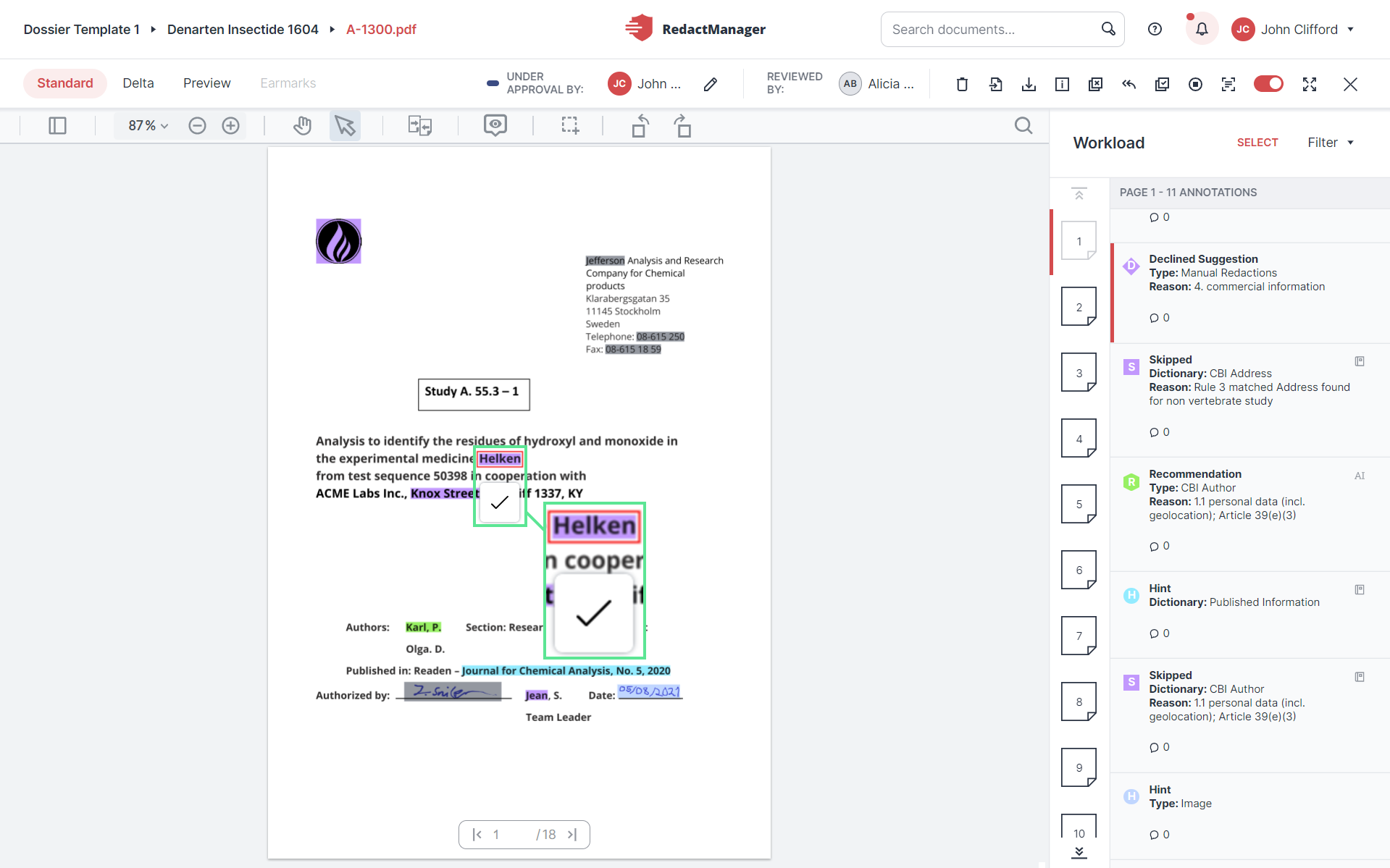
Task: Enter fullscreen mode with the expand arrows icon
Action: pos(1310,84)
